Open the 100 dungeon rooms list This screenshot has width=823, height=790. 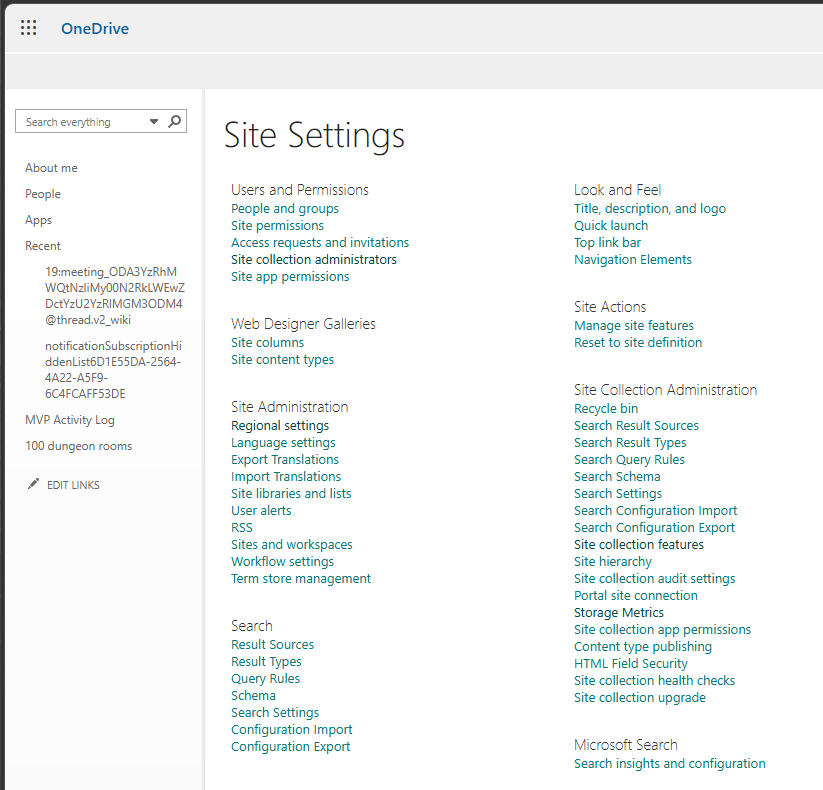click(78, 446)
